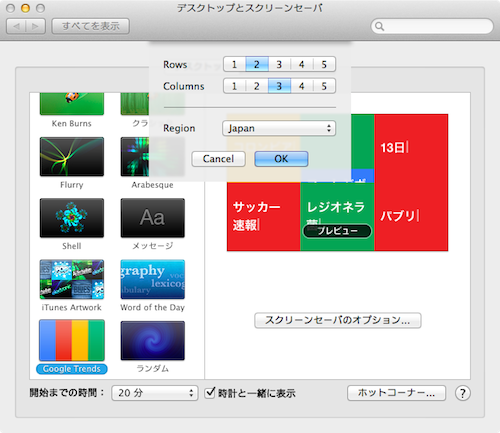Set Columns to 4

pyautogui.click(x=302, y=86)
